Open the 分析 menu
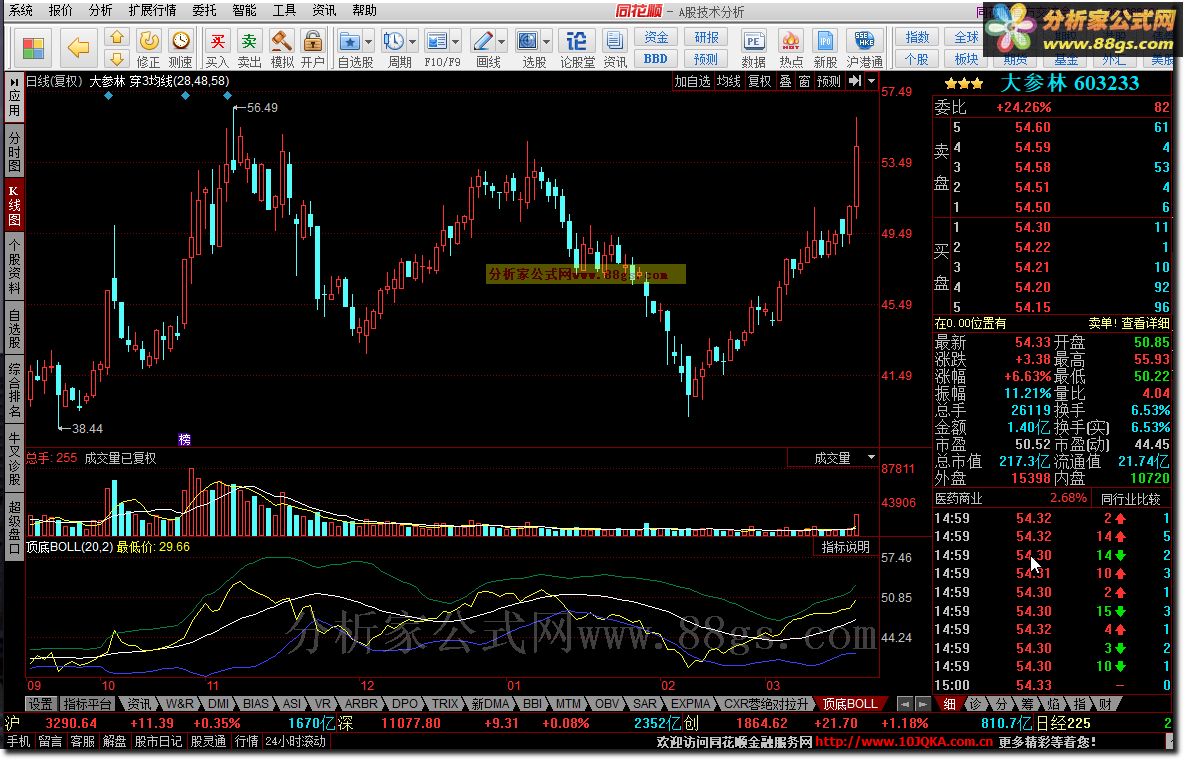 pyautogui.click(x=101, y=11)
